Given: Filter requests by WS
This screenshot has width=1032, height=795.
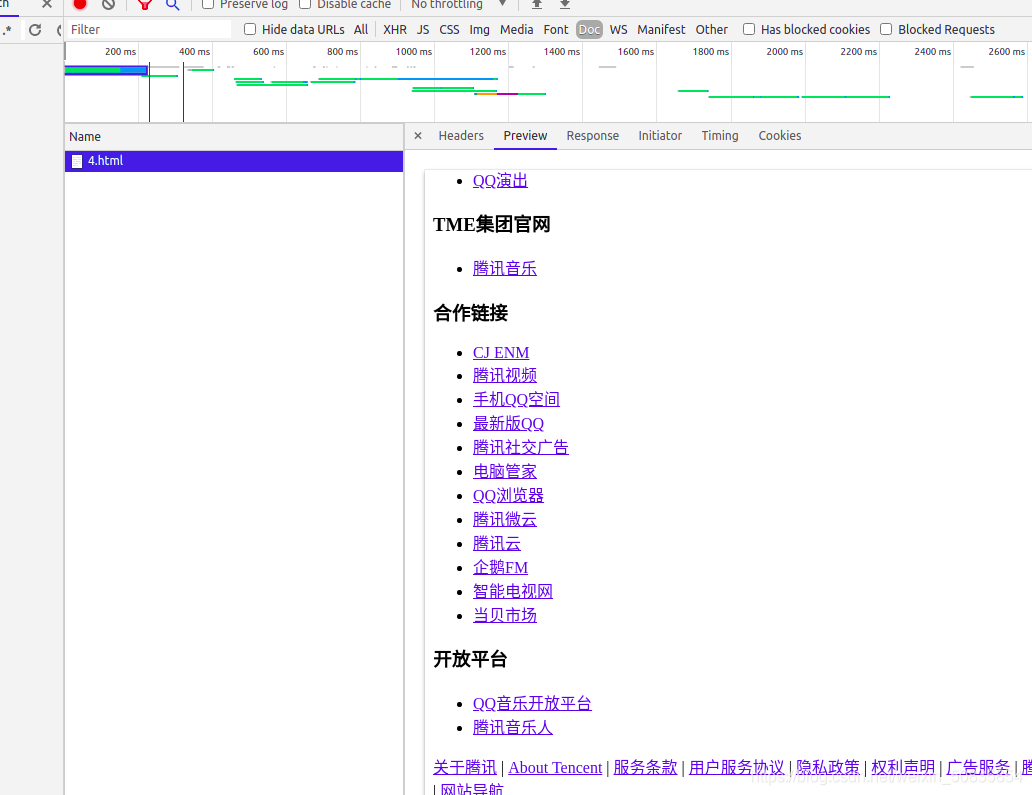Looking at the screenshot, I should 619,30.
